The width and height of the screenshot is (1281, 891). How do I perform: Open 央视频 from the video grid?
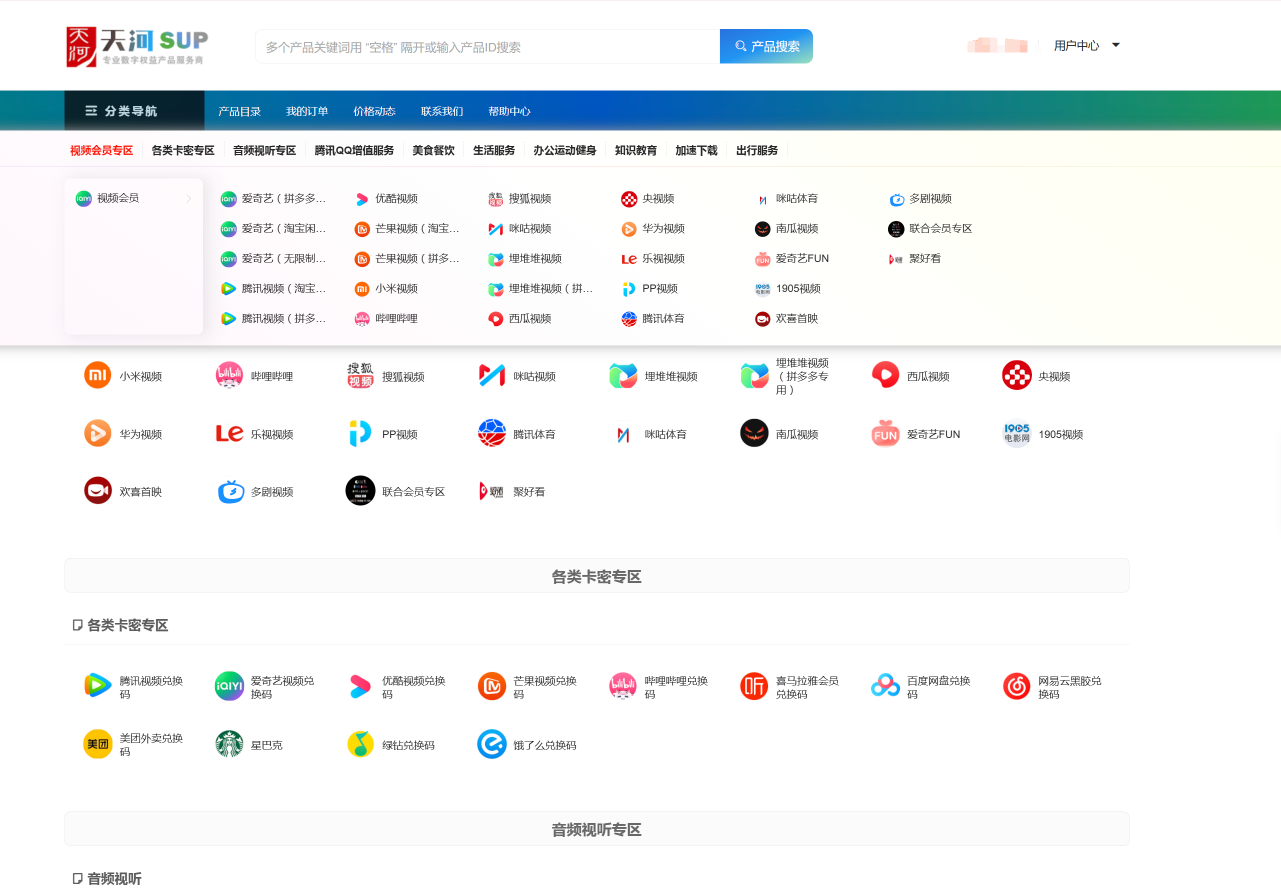(x=1016, y=374)
